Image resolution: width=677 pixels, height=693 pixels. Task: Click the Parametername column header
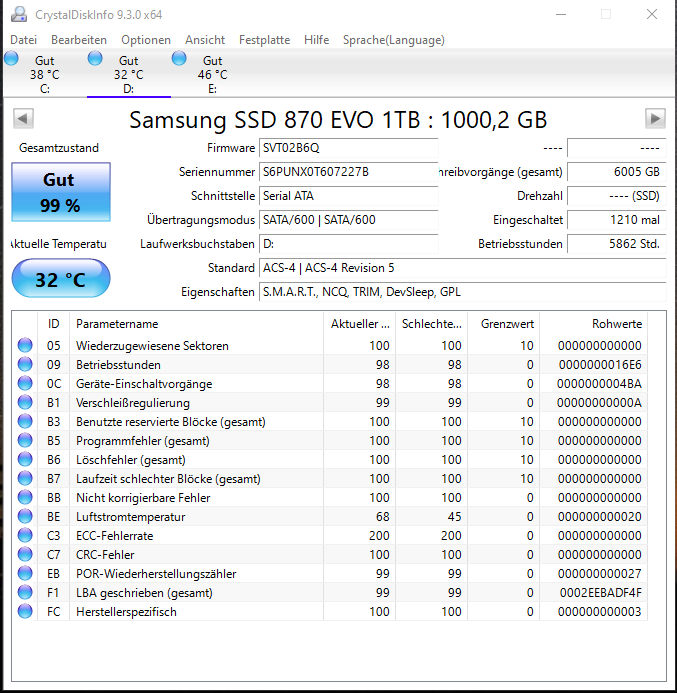(196, 324)
